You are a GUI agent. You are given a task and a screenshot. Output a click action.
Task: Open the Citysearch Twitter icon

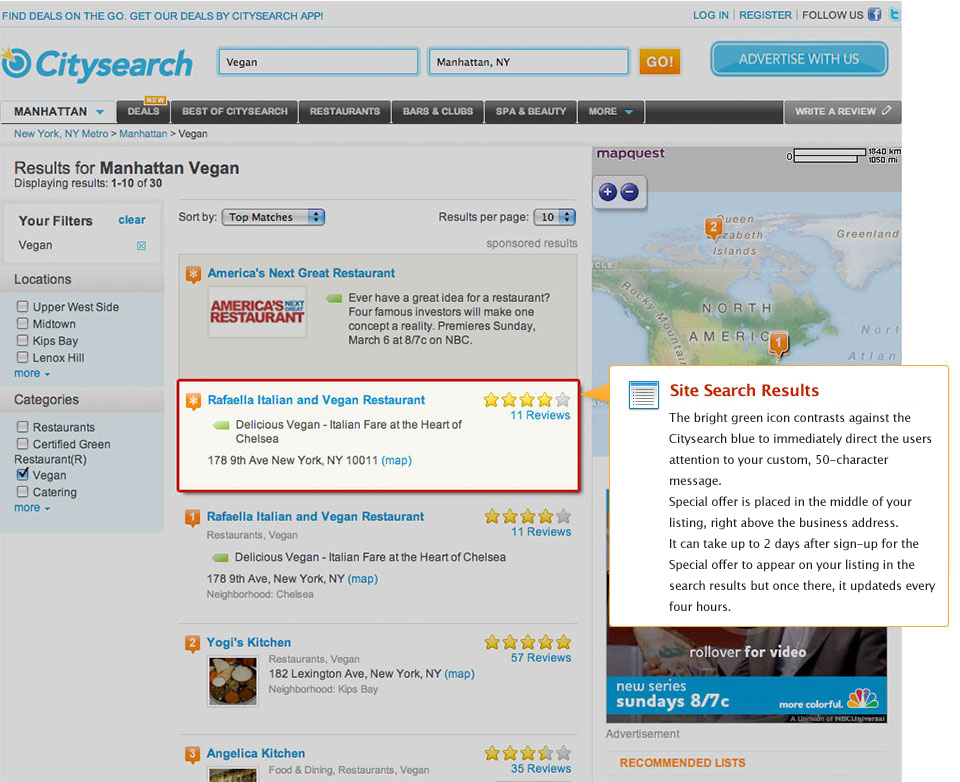point(894,14)
